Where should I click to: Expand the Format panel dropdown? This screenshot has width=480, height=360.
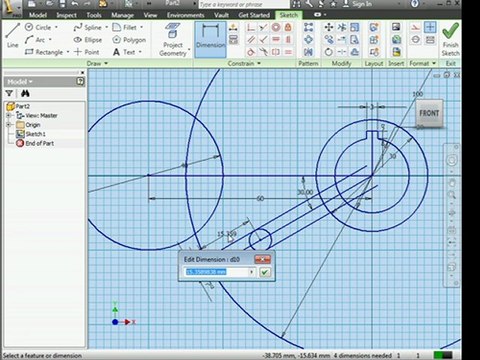[434, 63]
